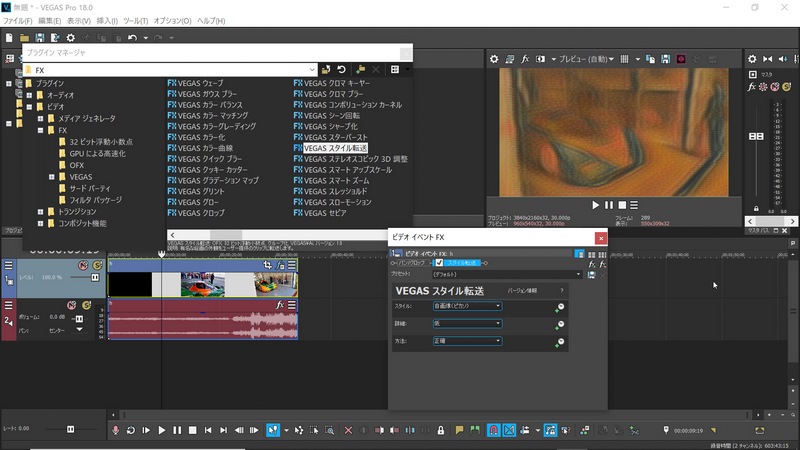
Task: Adjust the playback rate slider at bottom left
Action: click(70, 429)
